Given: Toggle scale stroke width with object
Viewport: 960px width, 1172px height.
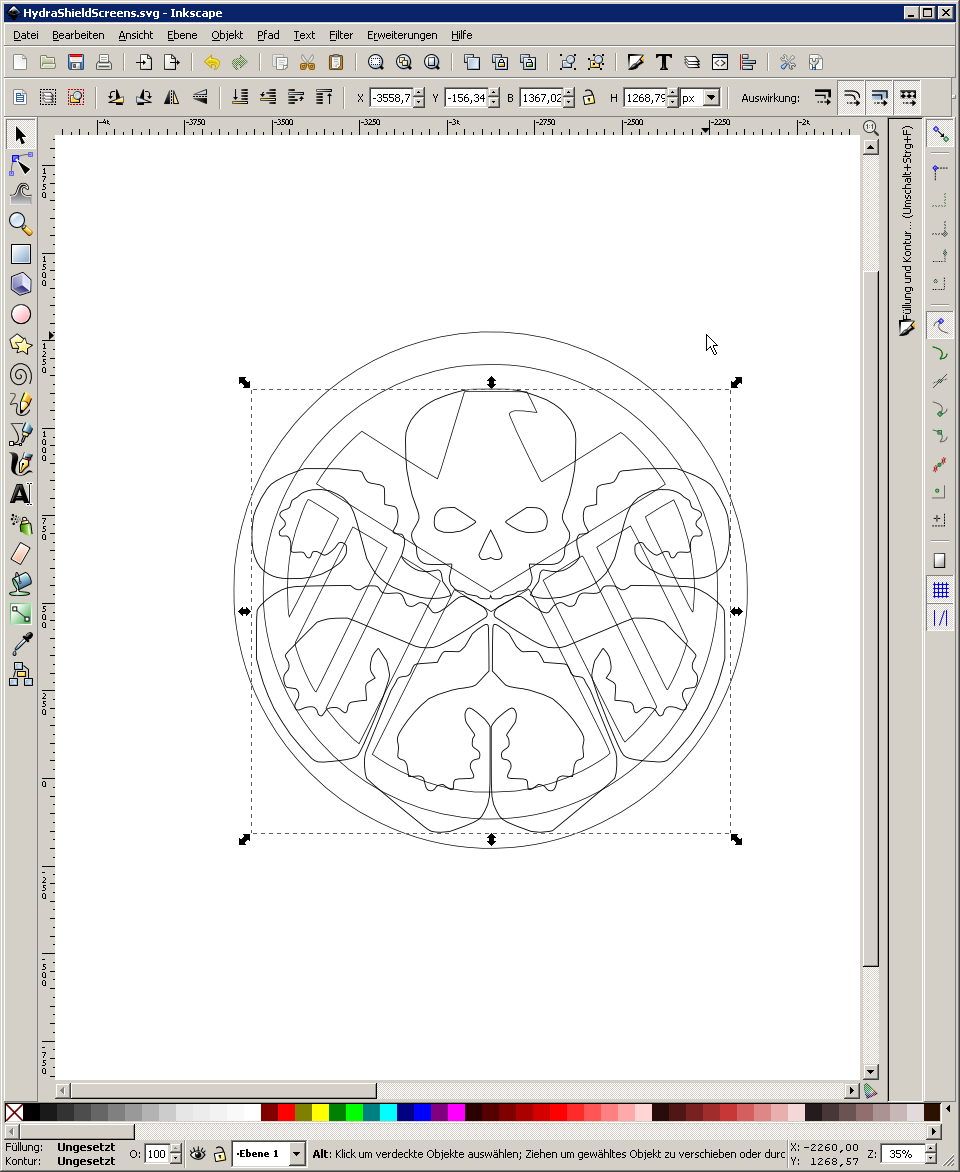Looking at the screenshot, I should tap(823, 97).
